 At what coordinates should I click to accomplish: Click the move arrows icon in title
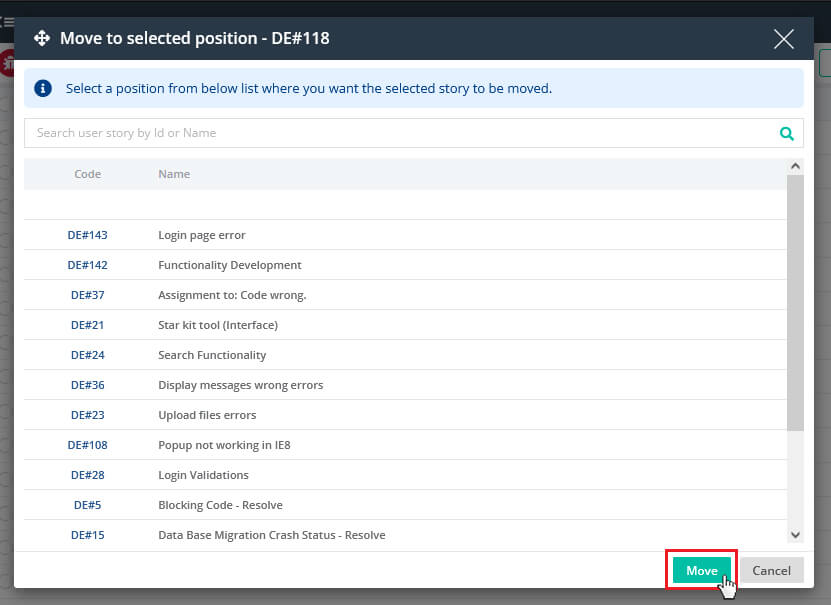click(42, 38)
